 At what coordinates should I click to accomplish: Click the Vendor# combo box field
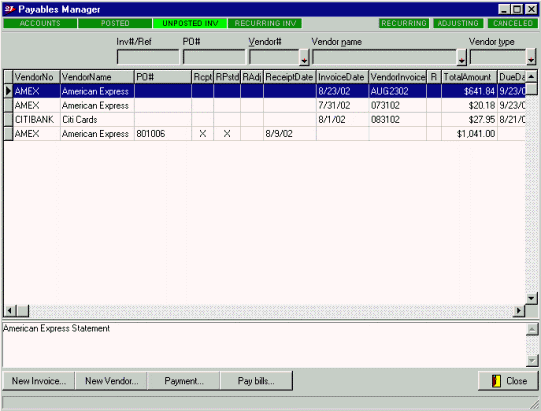(274, 57)
